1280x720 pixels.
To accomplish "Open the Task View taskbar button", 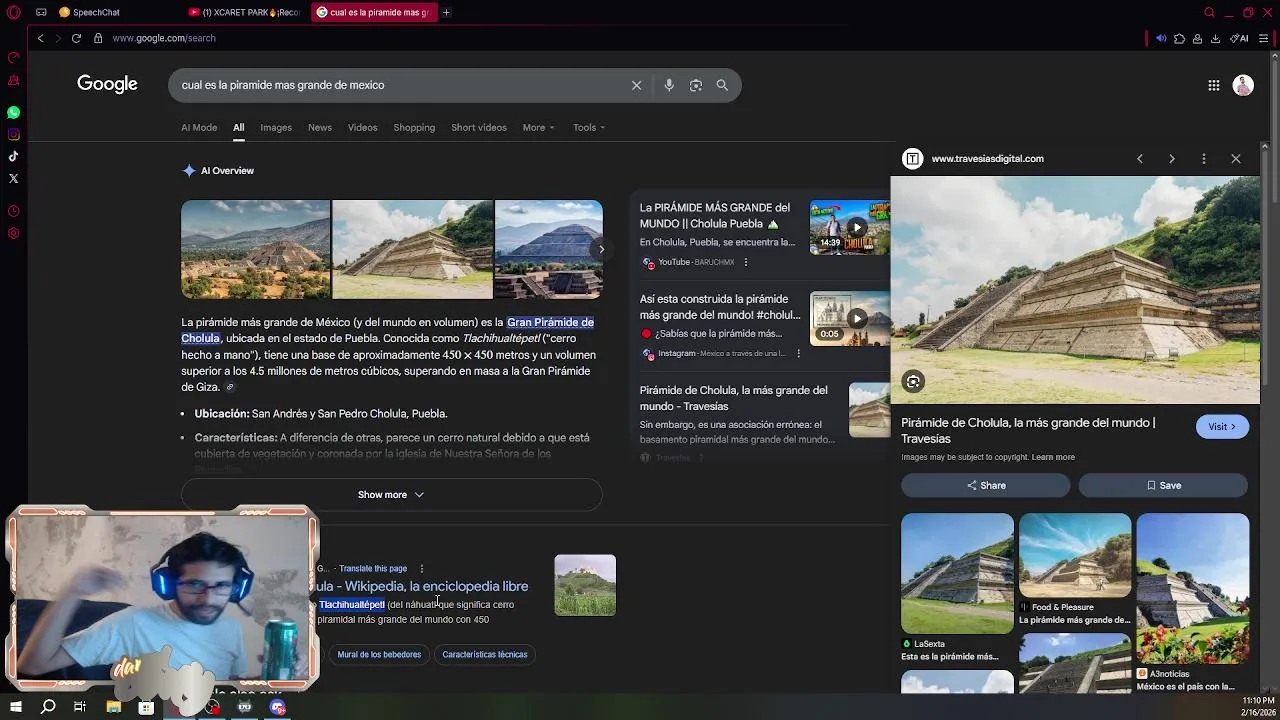I will point(80,707).
